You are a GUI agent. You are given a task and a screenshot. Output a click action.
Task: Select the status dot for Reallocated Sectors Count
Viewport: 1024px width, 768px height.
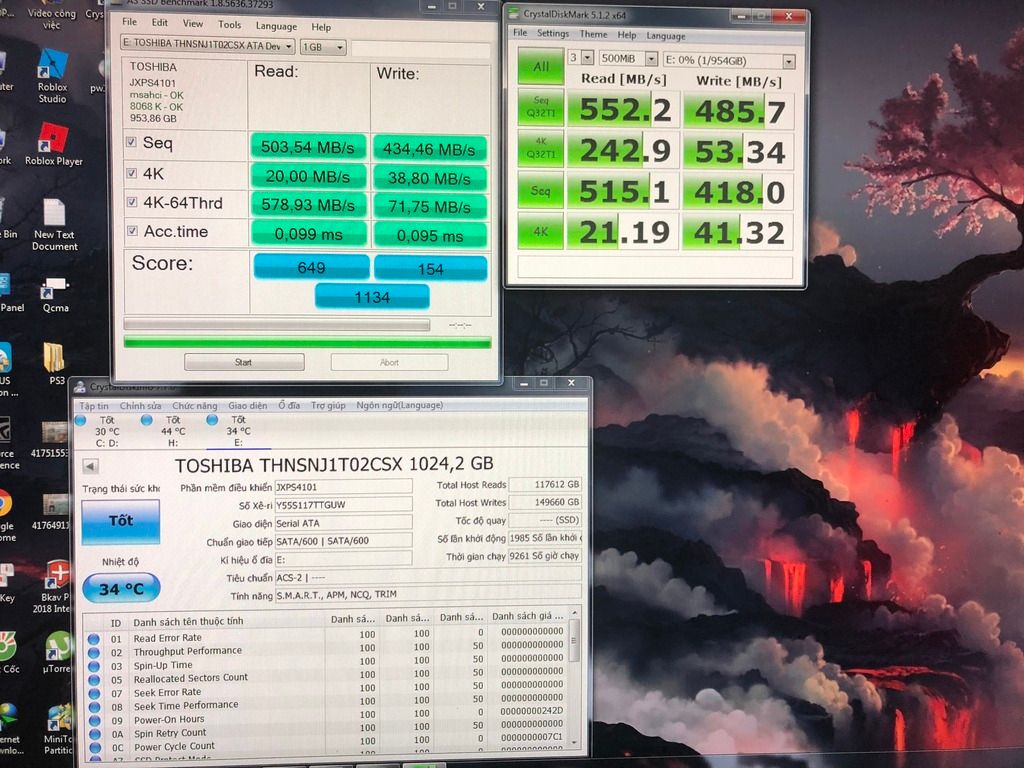click(93, 680)
